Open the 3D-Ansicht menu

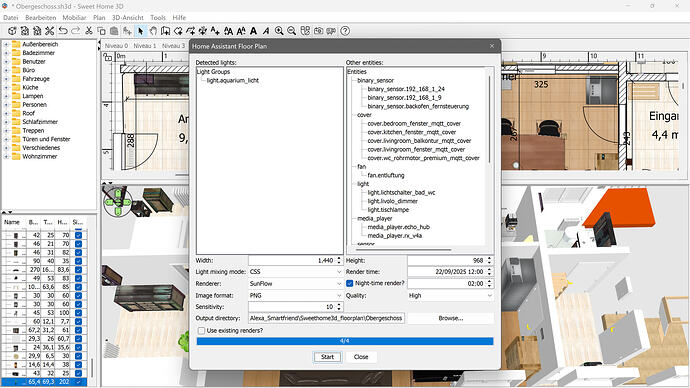[128, 18]
